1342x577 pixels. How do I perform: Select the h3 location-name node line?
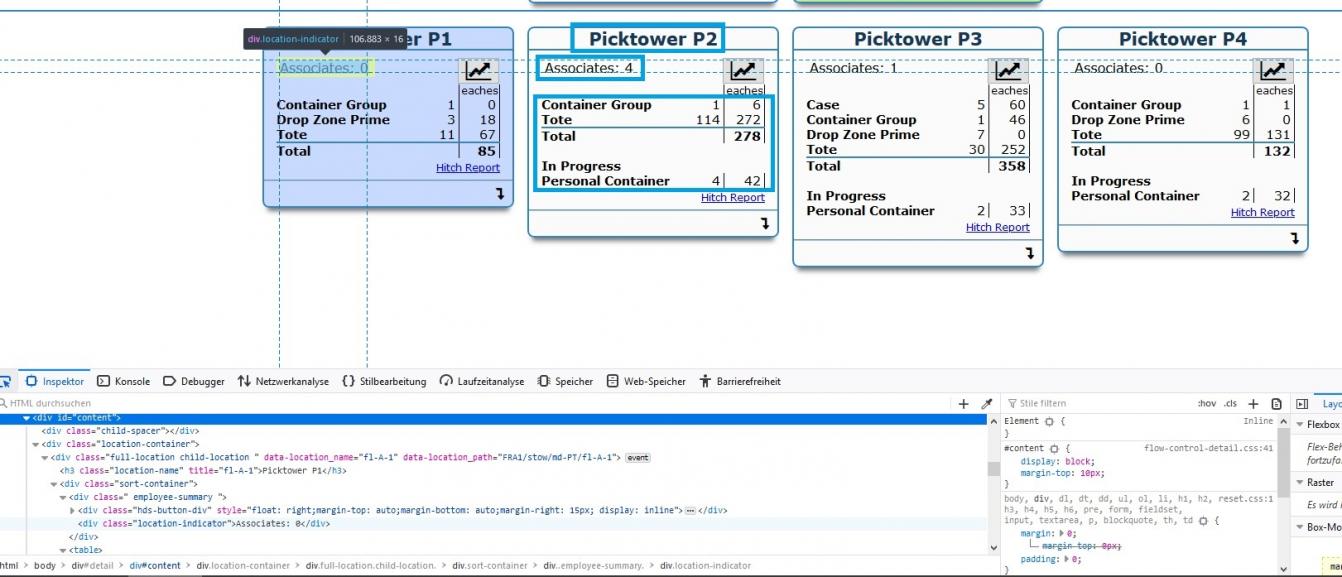pyautogui.click(x=203, y=470)
